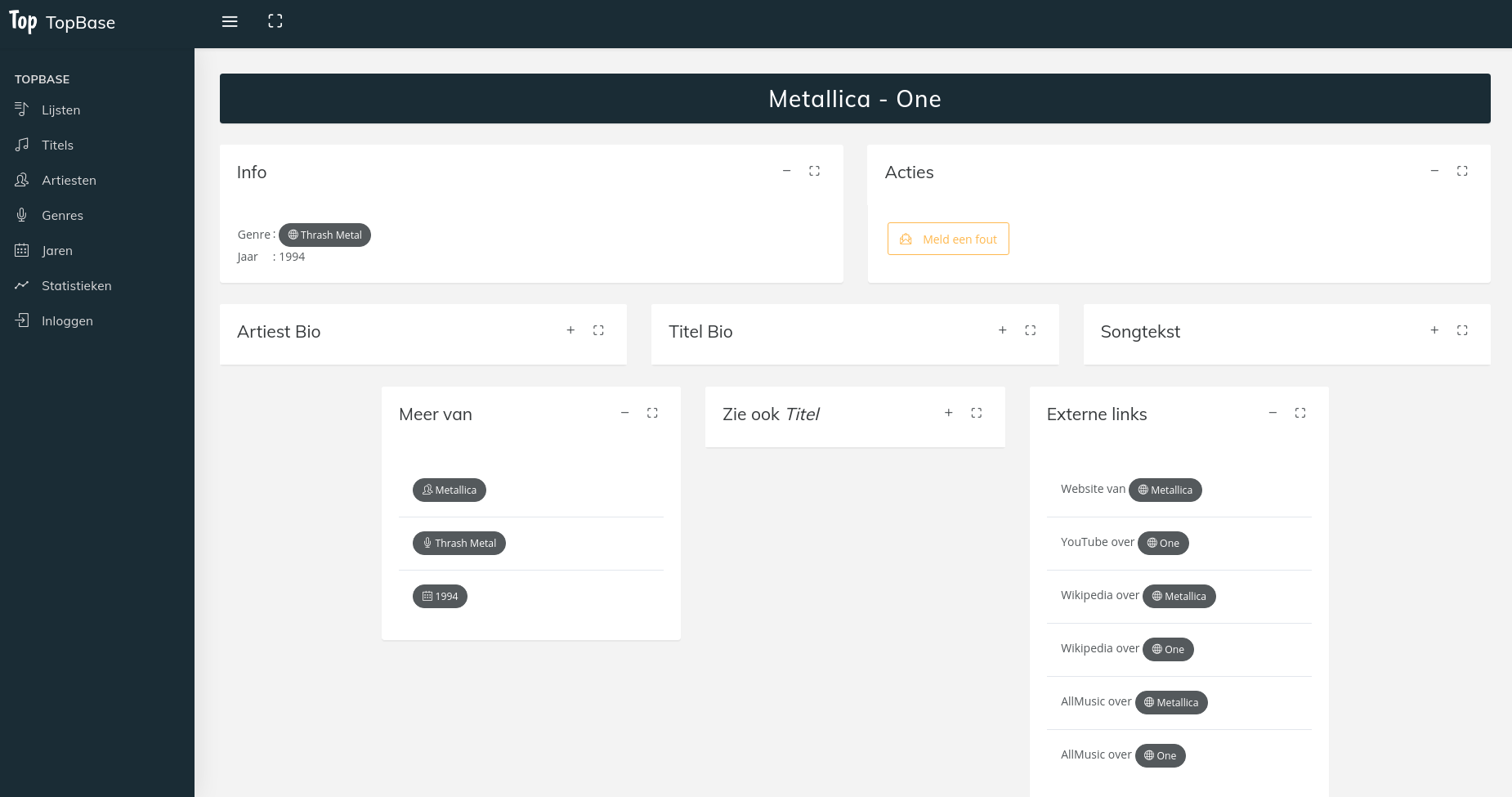Maximize the Songtekst card
Image resolution: width=1512 pixels, height=797 pixels.
[x=1462, y=330]
